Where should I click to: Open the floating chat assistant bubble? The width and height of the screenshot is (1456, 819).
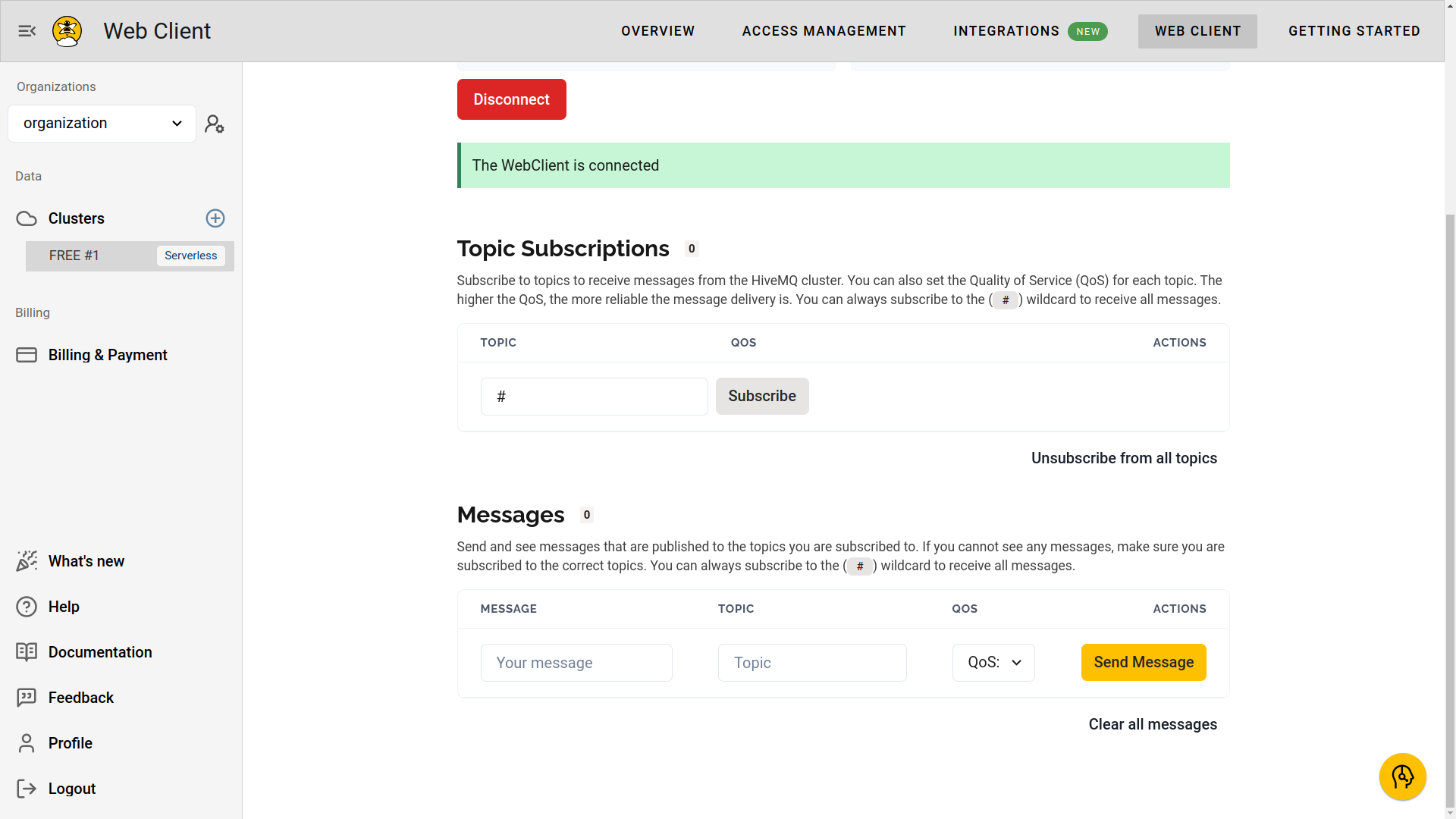(1403, 777)
